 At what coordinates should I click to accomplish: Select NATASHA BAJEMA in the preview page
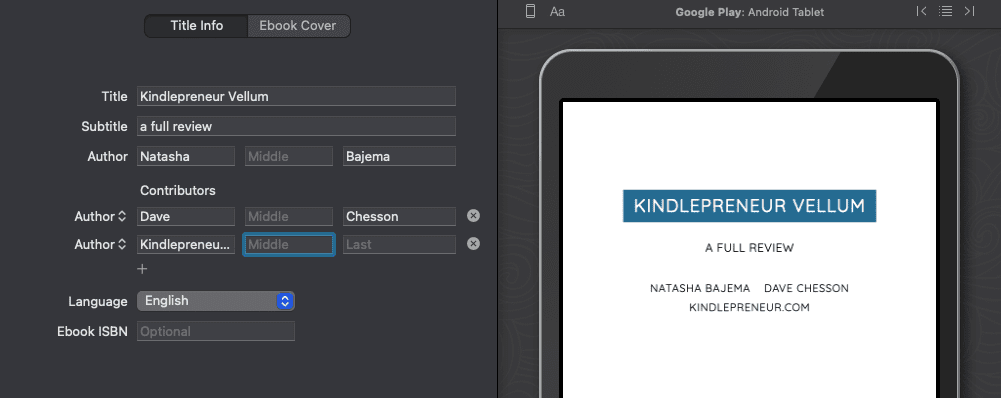(x=700, y=288)
